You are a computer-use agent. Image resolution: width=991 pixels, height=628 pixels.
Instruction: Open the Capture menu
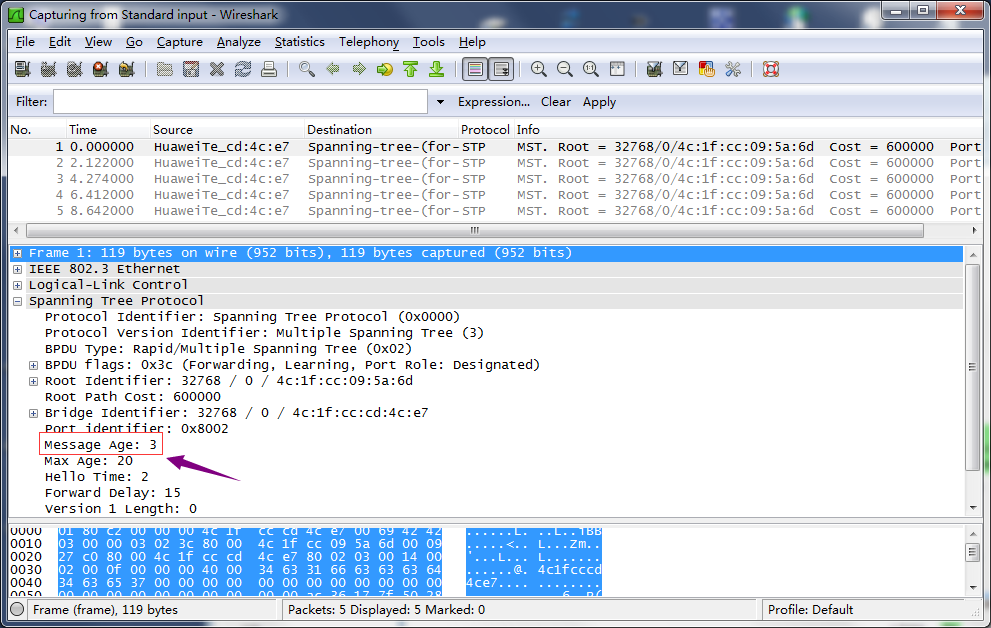[x=179, y=42]
